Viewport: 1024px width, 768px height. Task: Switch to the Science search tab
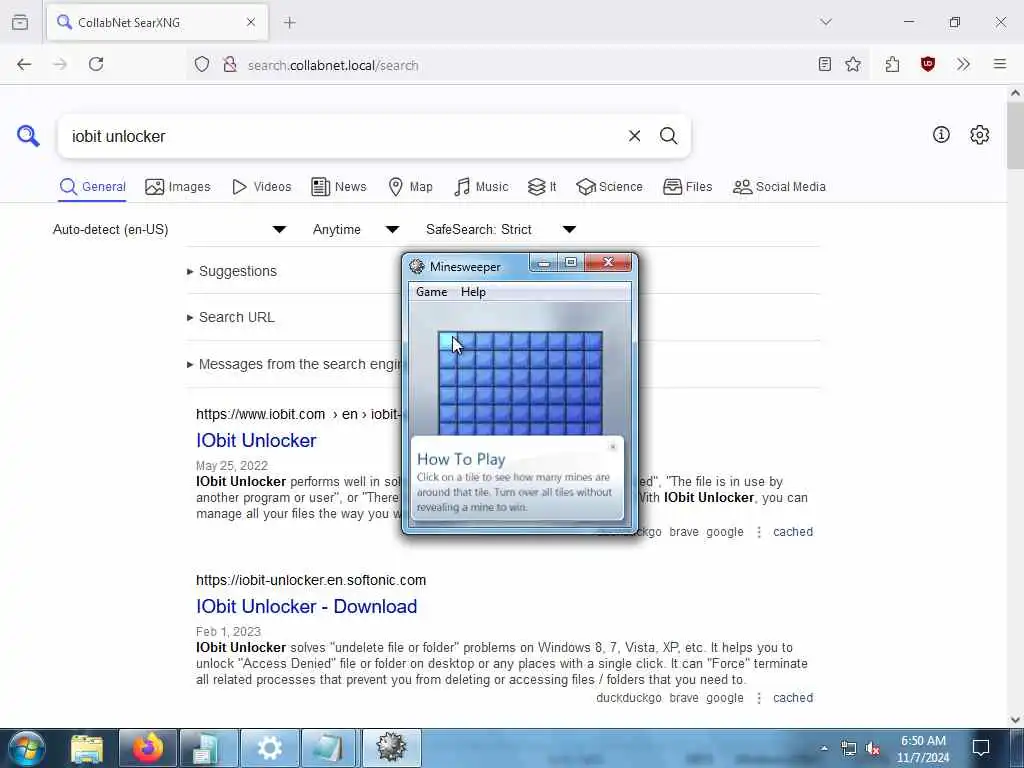[x=609, y=187]
